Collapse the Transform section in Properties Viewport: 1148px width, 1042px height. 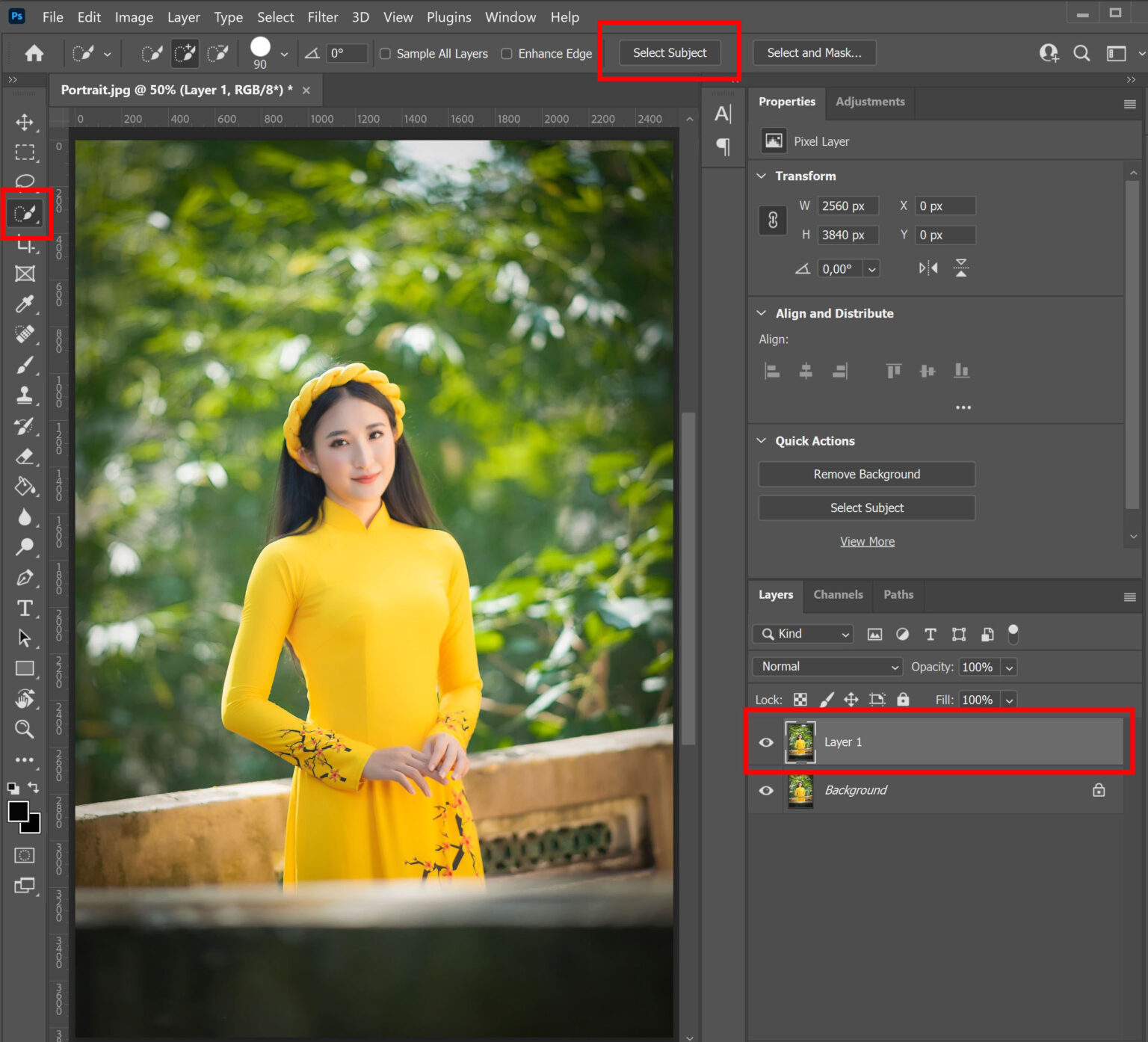pyautogui.click(x=761, y=176)
